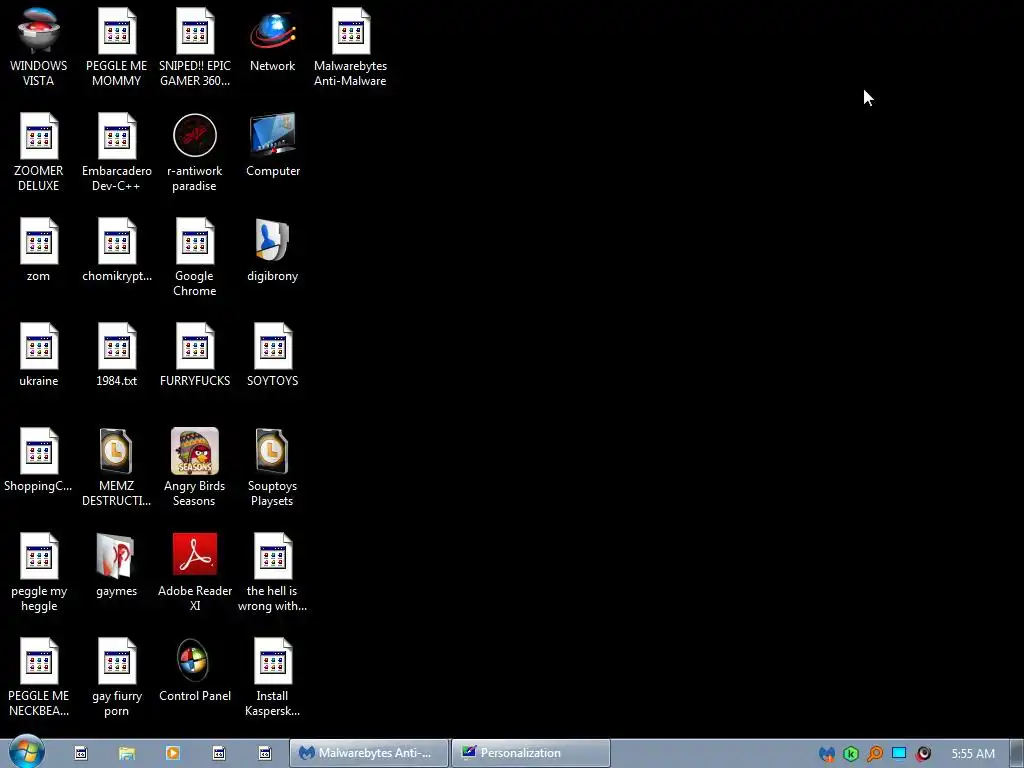Select the chomikrypt... desktop icon
1024x768 pixels.
[116, 250]
